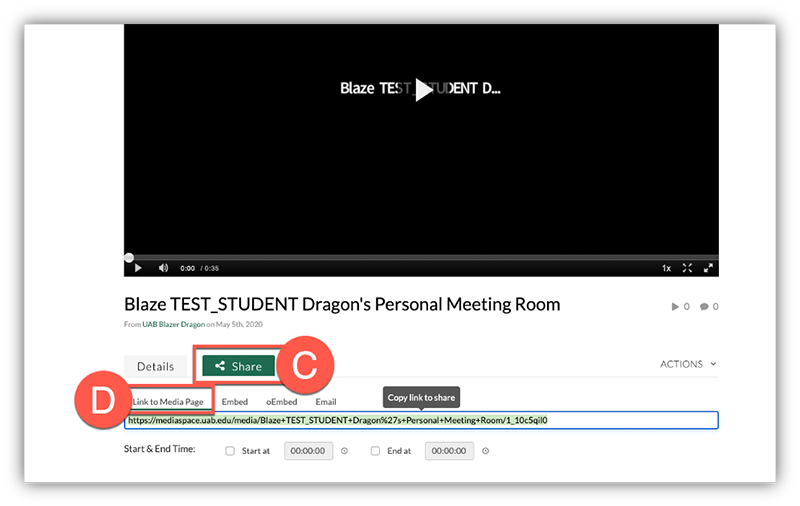The width and height of the screenshot is (800, 506).
Task: Click the comments bubble icon
Action: tap(704, 307)
